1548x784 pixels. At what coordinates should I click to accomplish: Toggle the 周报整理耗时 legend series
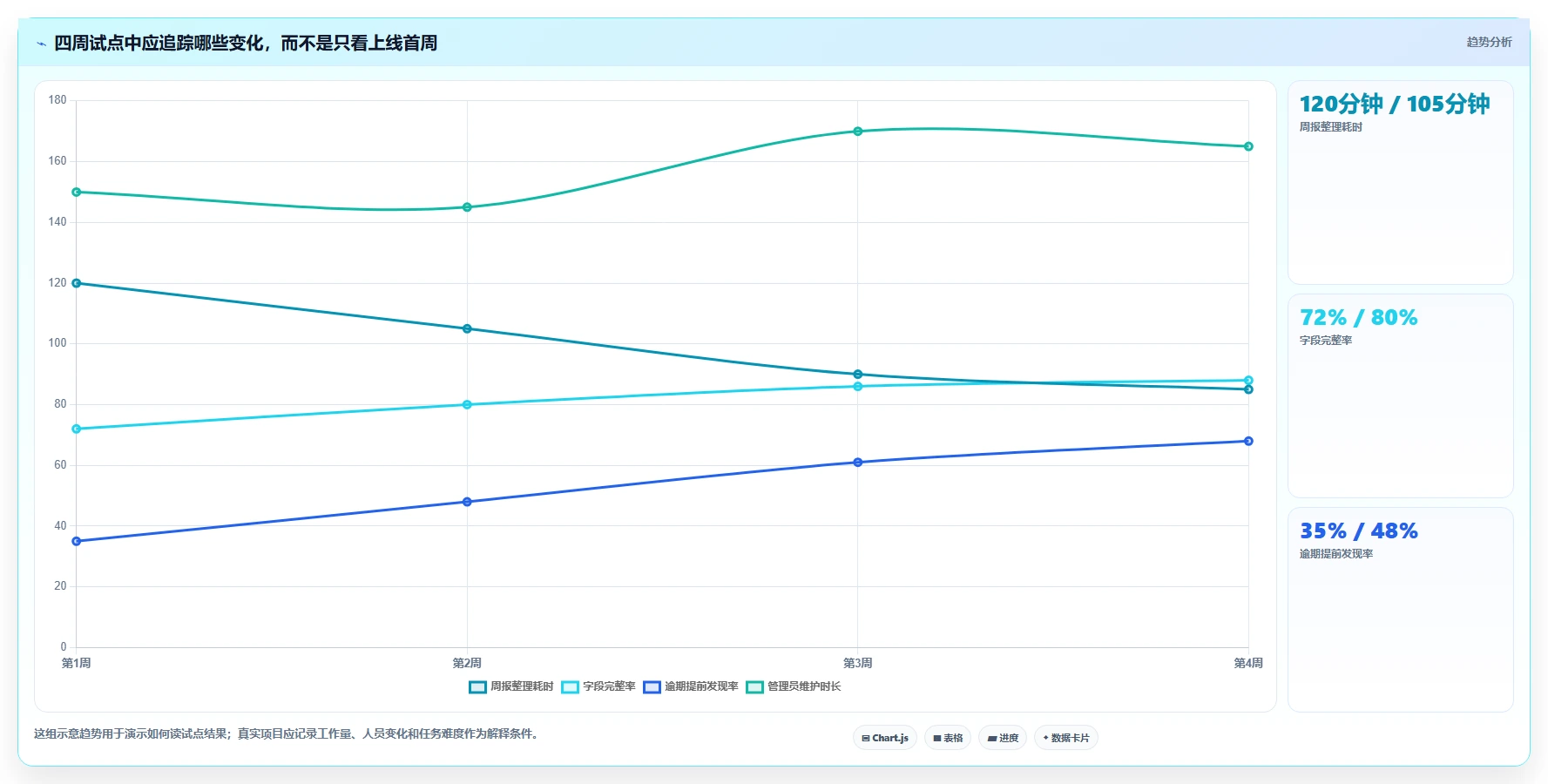[511, 686]
